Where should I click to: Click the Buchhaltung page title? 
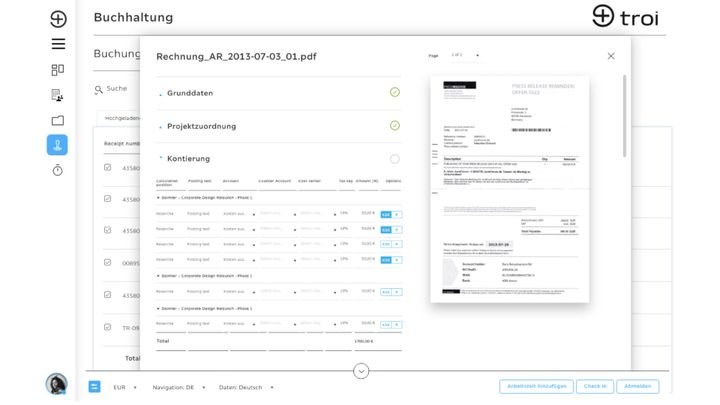click(134, 17)
